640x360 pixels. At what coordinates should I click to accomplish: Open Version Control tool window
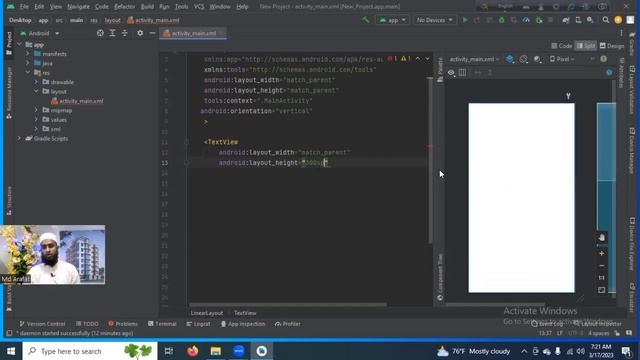(42, 324)
